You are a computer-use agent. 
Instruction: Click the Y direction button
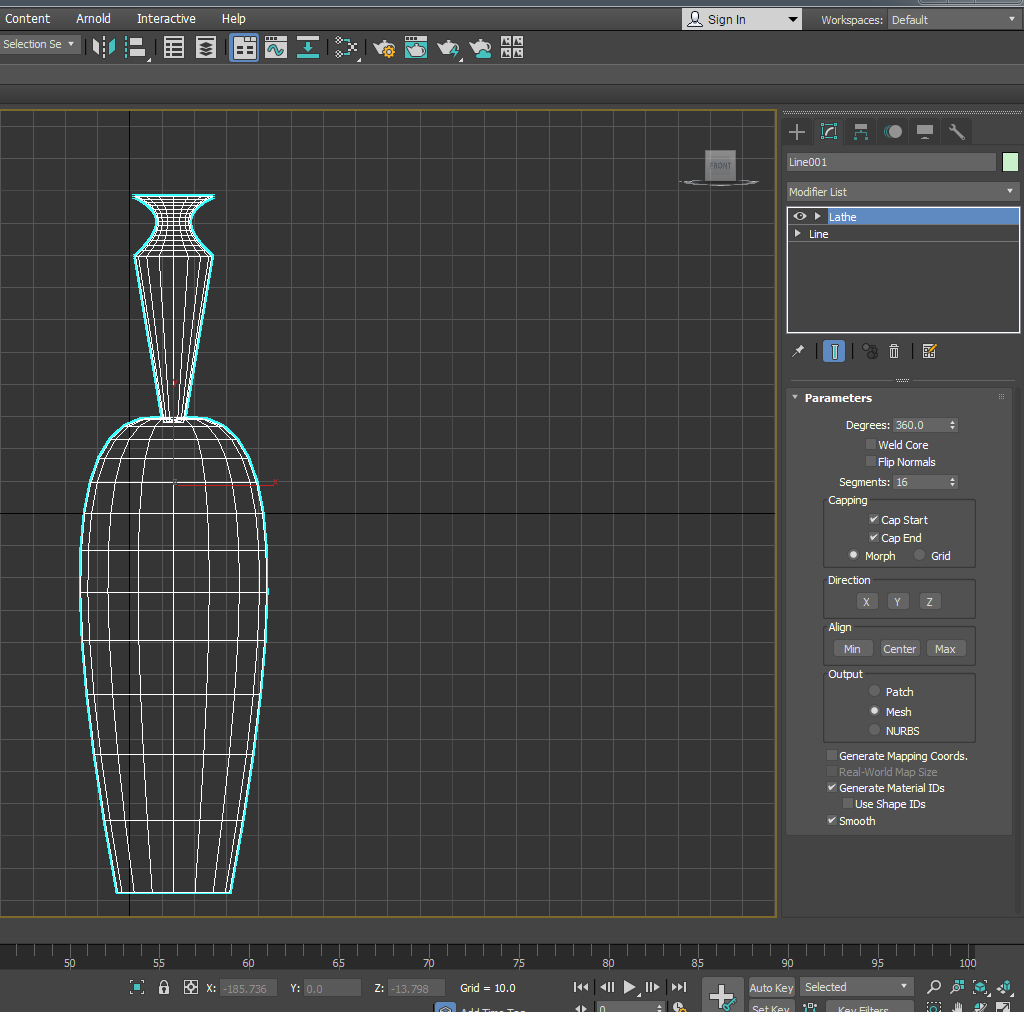tap(898, 602)
